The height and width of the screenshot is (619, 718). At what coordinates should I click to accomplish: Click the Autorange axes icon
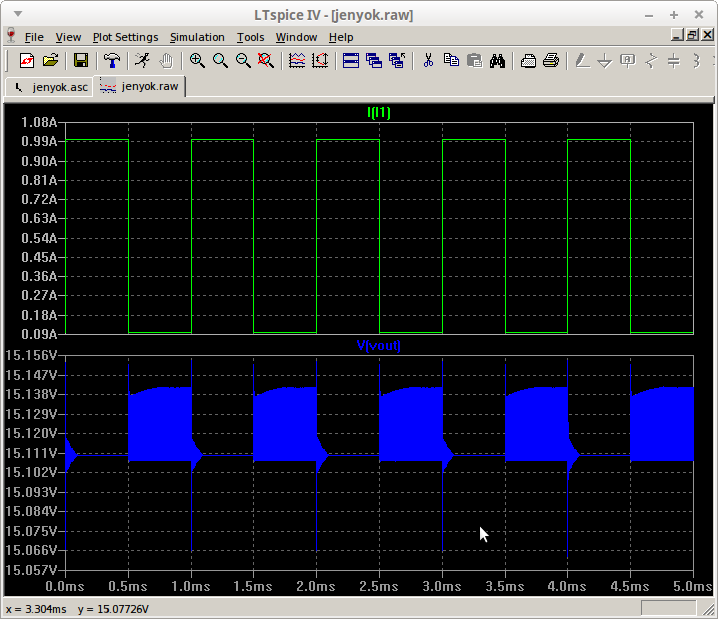click(x=320, y=60)
